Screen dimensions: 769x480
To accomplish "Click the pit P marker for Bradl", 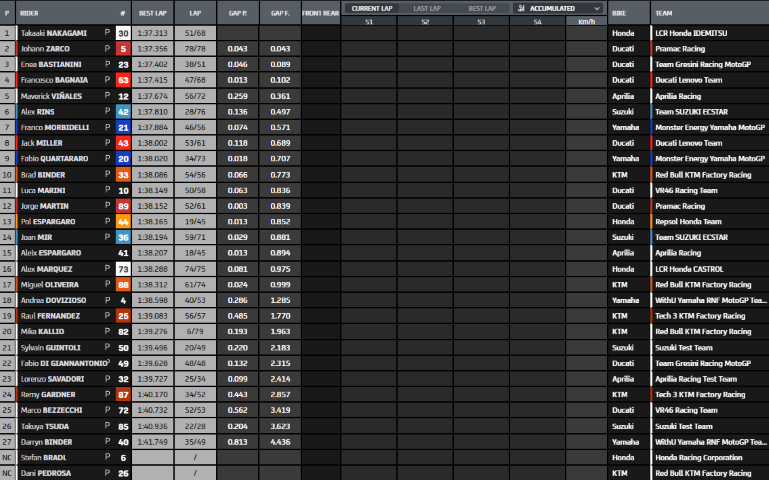I will tap(107, 457).
